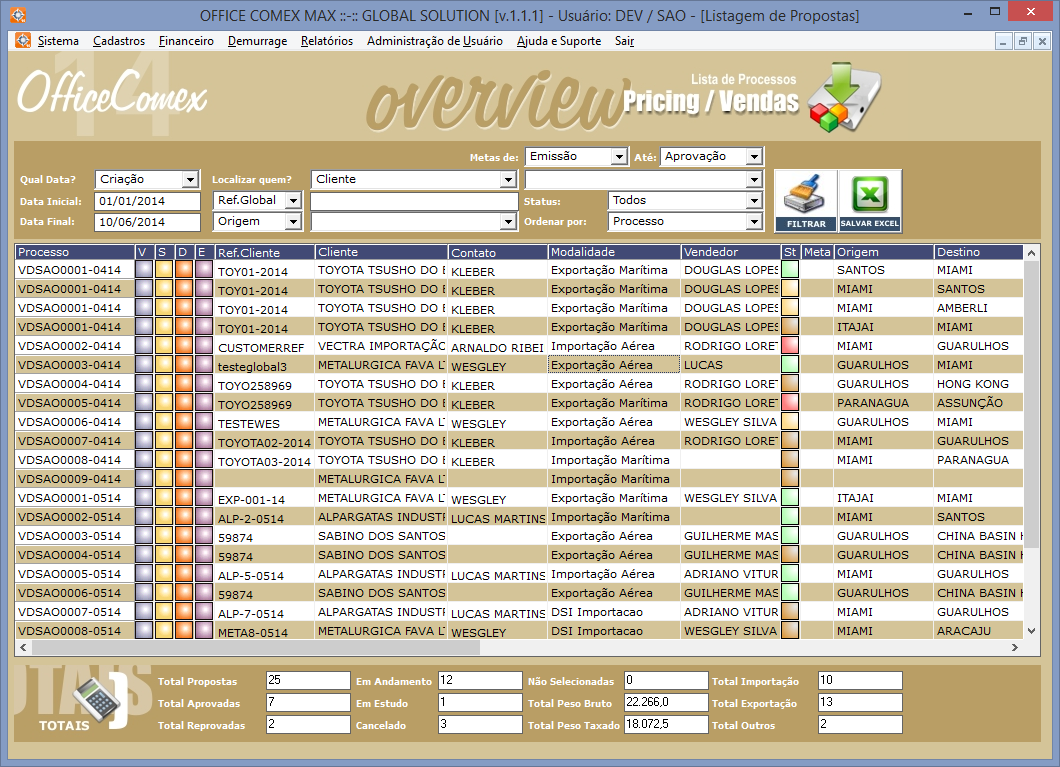Image resolution: width=1060 pixels, height=767 pixels.
Task: Expand the Status dropdown showing Todos
Action: (754, 201)
